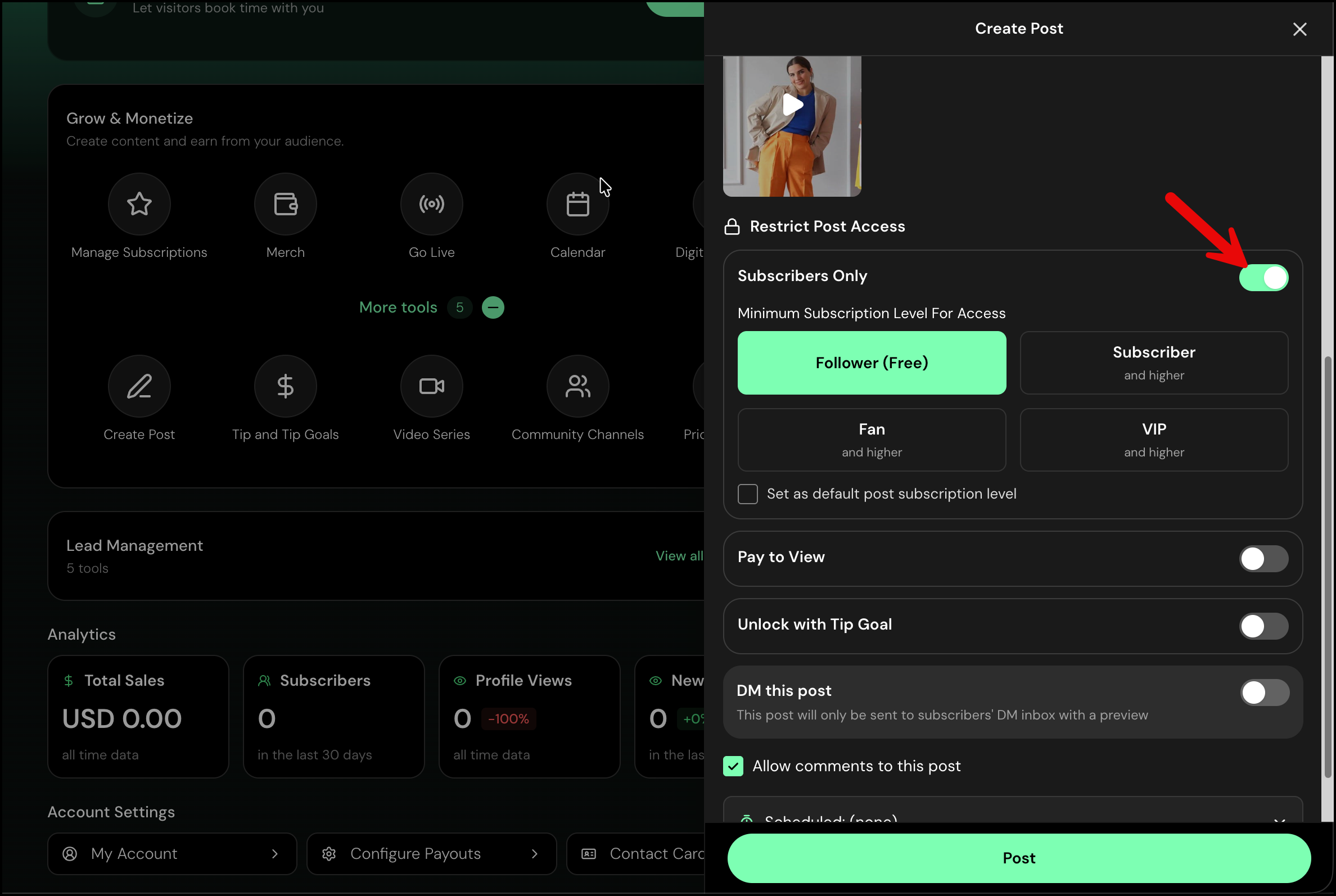Open the Merch wallet icon
The width and height of the screenshot is (1336, 896).
(x=285, y=204)
